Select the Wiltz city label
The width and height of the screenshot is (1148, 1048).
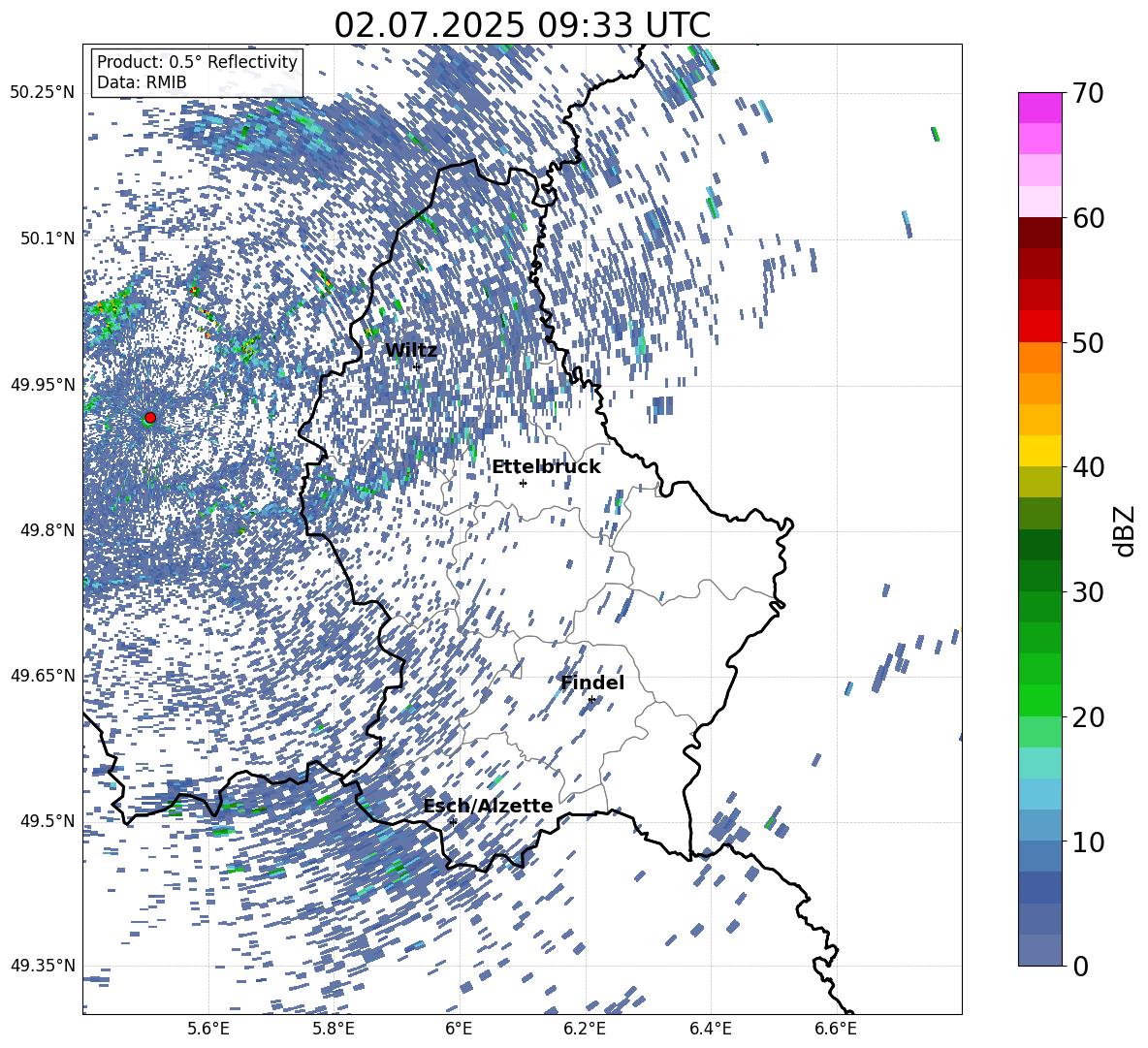click(x=411, y=350)
